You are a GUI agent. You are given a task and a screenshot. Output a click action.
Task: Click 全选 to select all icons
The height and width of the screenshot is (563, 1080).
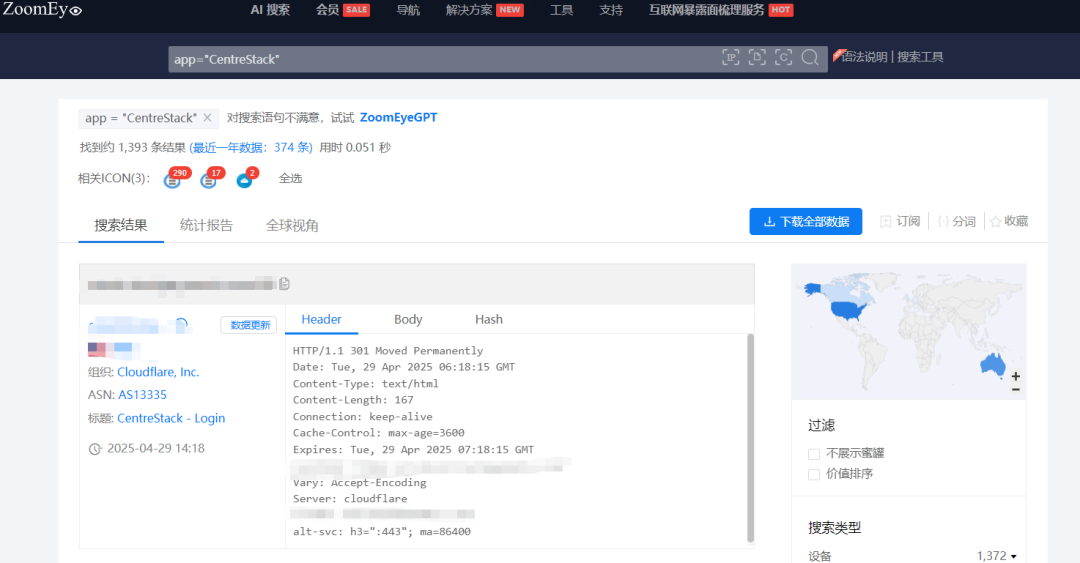291,178
